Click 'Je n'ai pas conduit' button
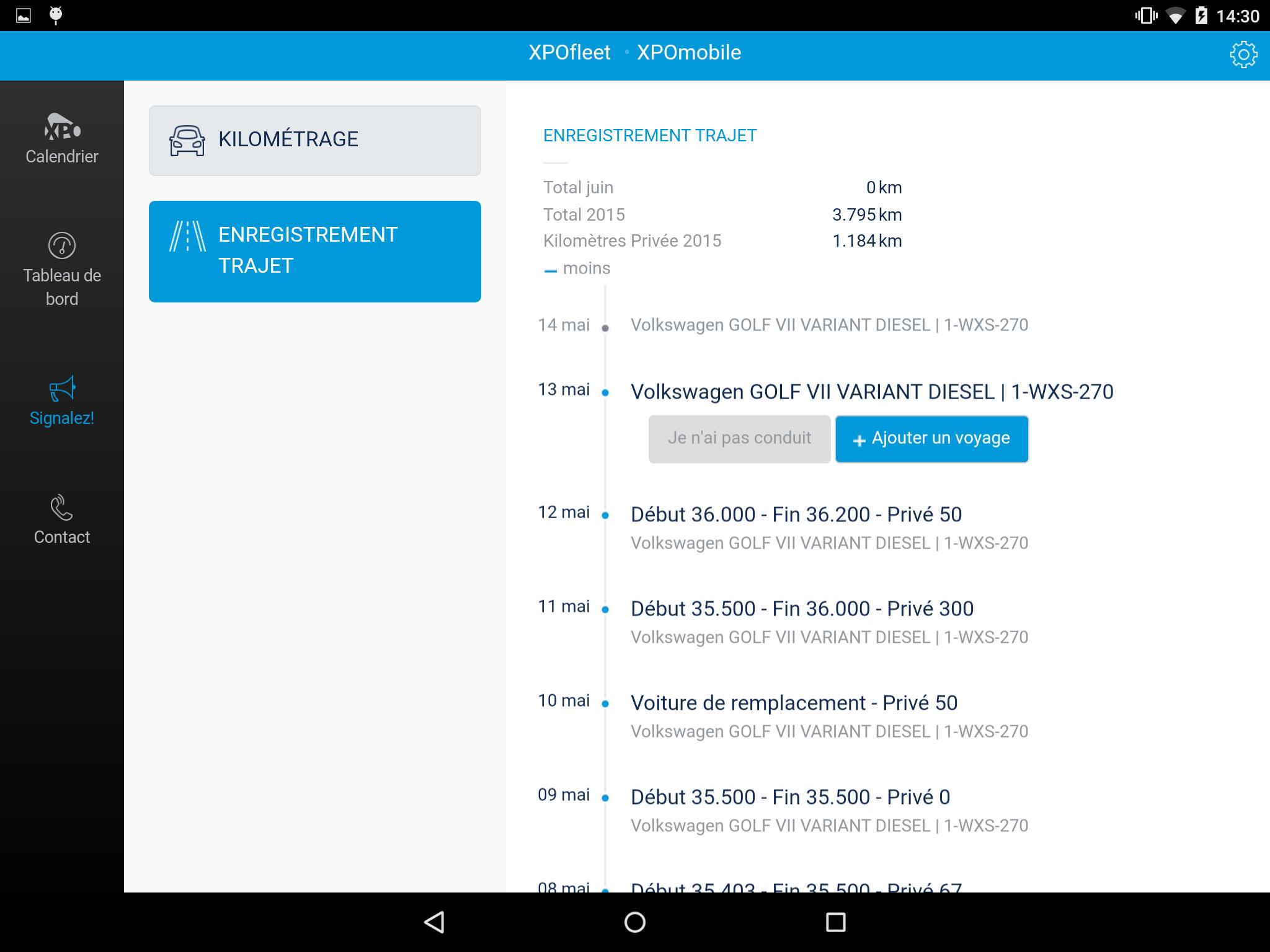The image size is (1270, 952). click(739, 439)
